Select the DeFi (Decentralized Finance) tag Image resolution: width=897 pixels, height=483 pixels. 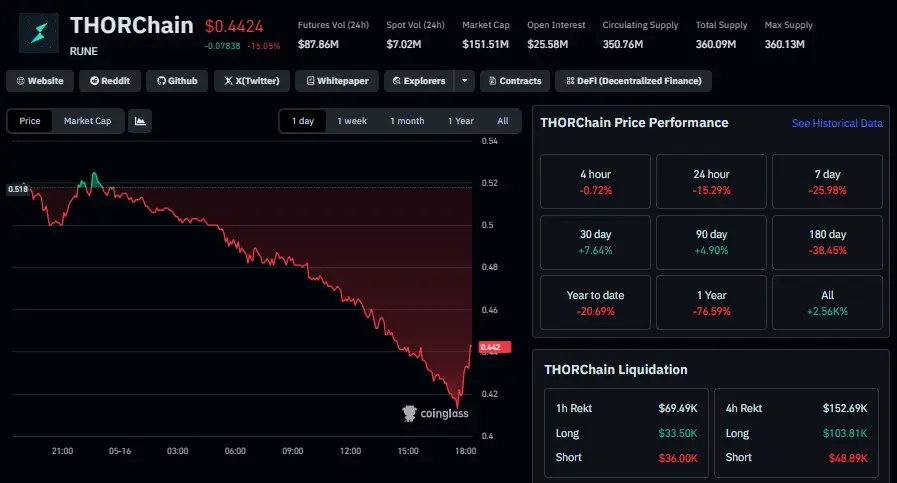pos(633,81)
